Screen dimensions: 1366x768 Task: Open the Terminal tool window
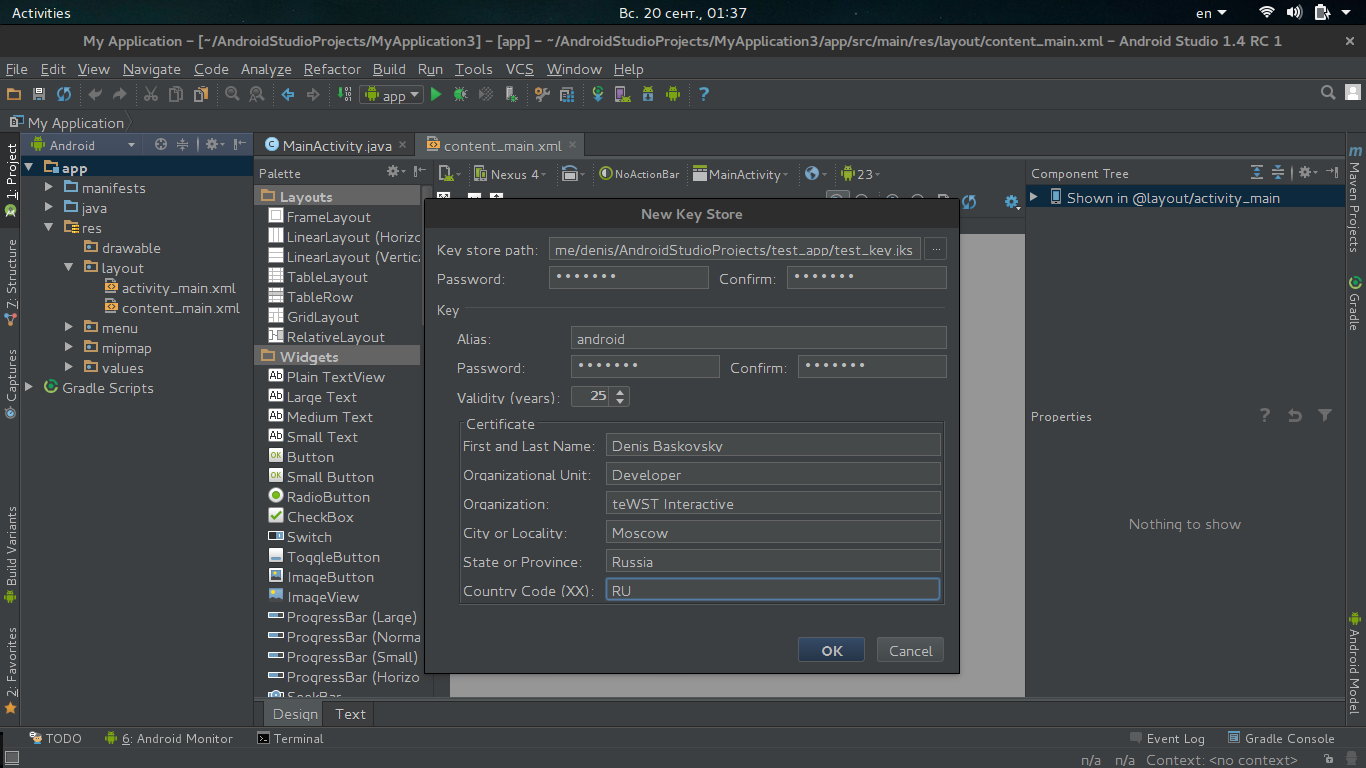click(x=290, y=738)
